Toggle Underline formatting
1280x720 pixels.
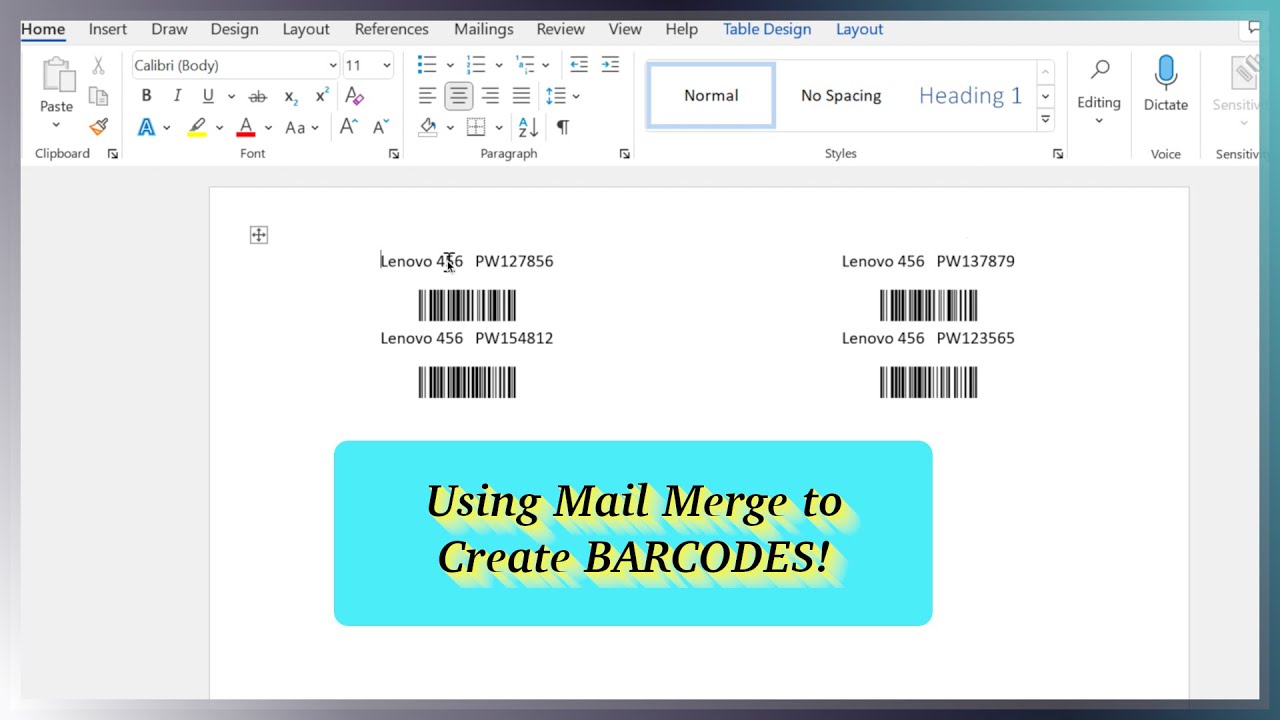pyautogui.click(x=208, y=96)
